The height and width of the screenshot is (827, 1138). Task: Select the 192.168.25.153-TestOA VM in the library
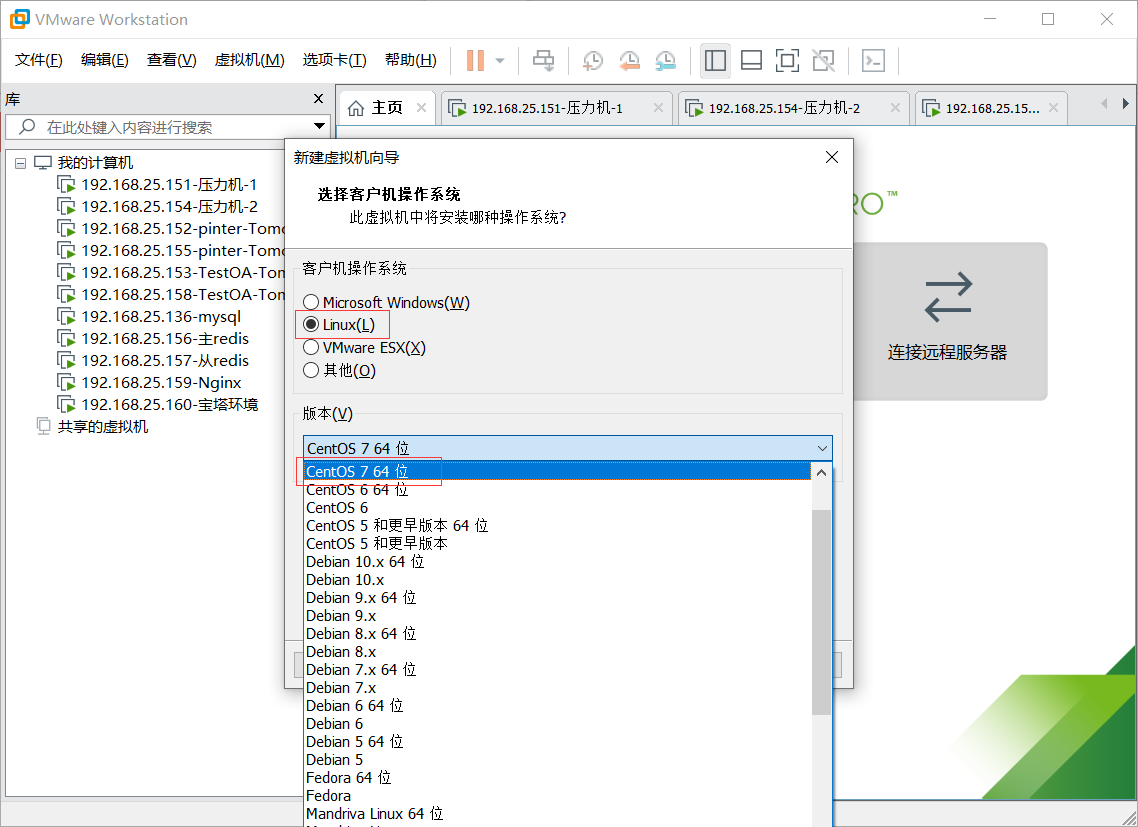pyautogui.click(x=171, y=272)
